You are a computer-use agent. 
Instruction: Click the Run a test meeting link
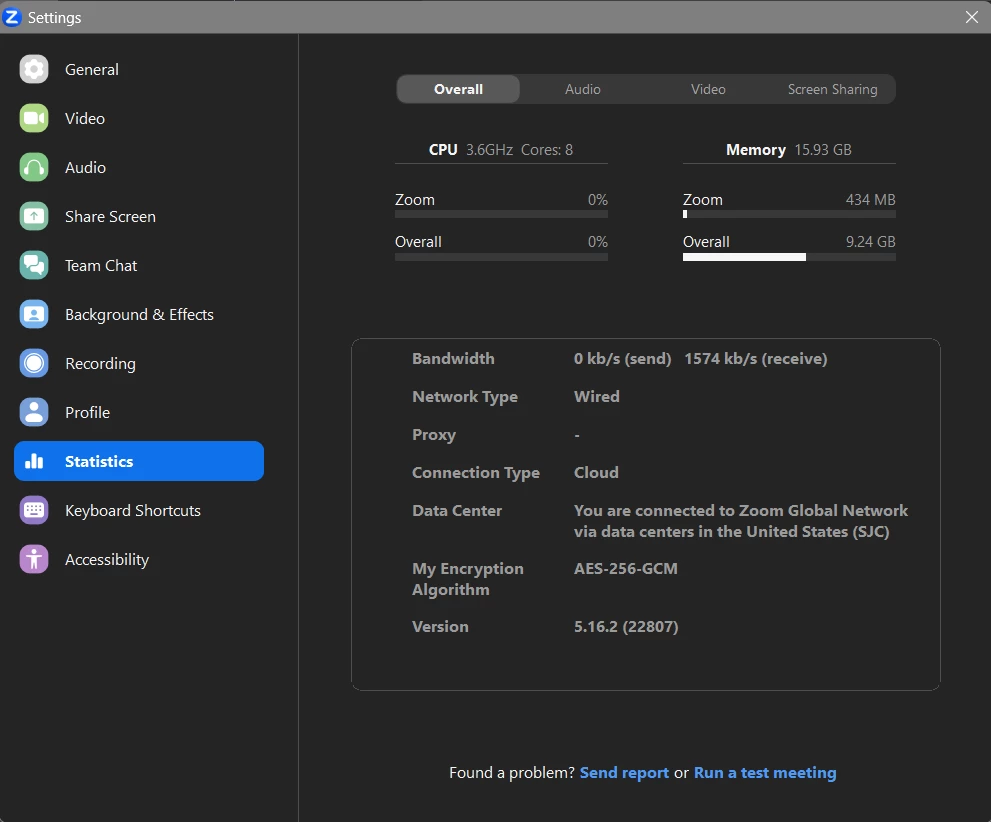coord(765,773)
